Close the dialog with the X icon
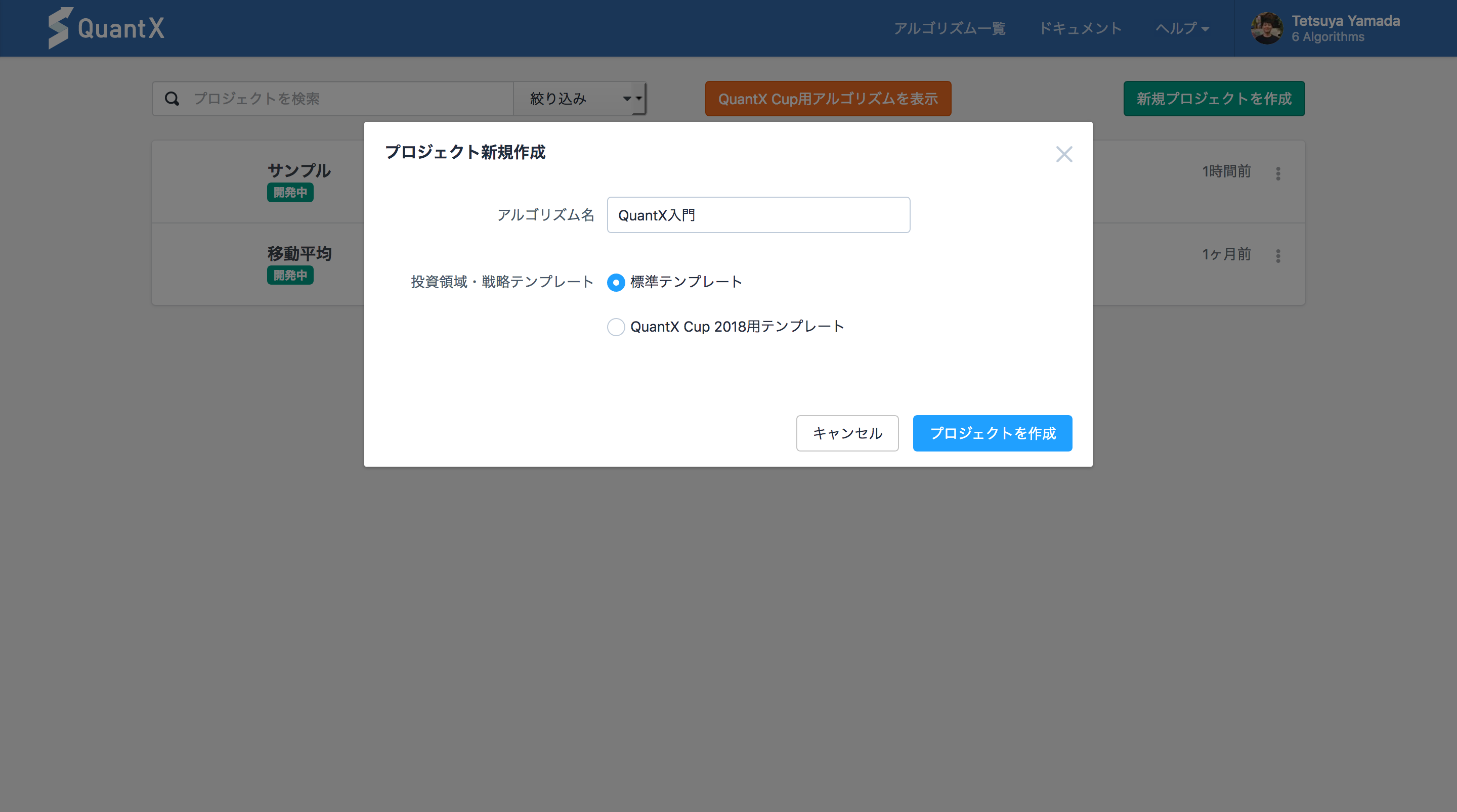 (x=1063, y=154)
